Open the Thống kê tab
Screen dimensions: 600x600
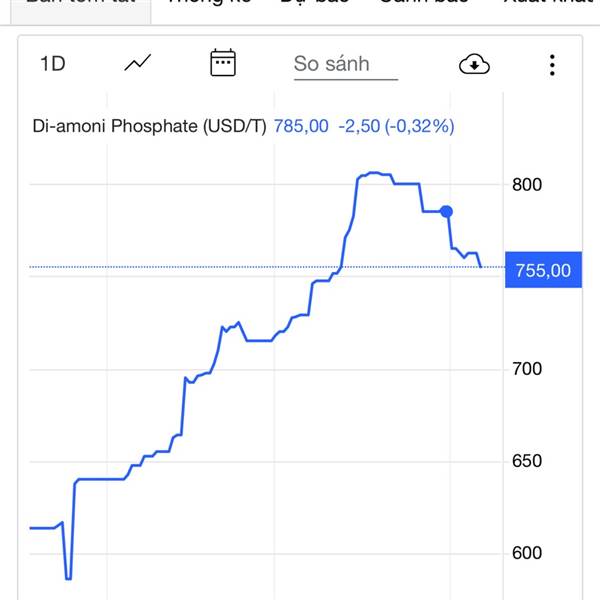(x=210, y=3)
